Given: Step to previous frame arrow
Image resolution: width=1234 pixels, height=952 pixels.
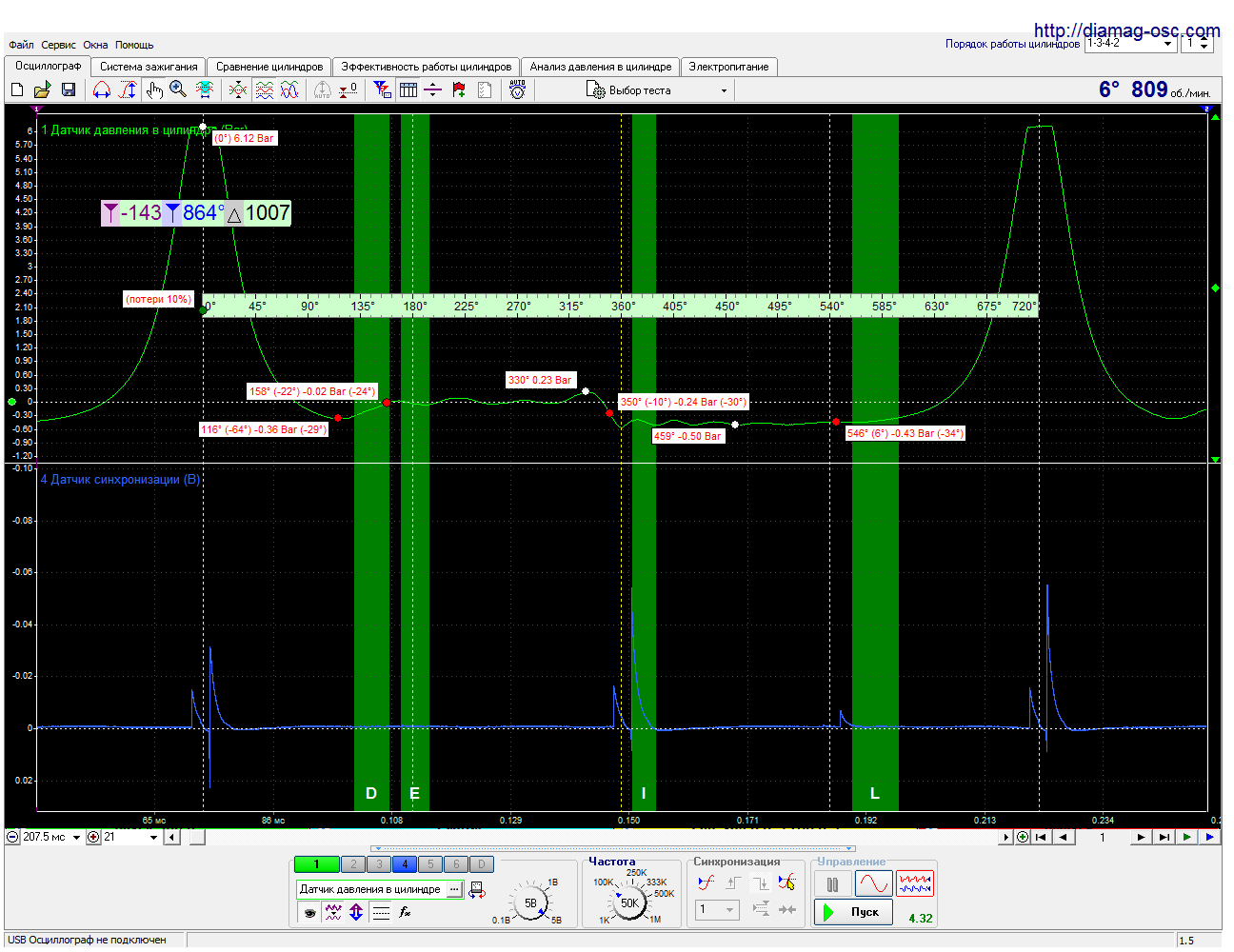Looking at the screenshot, I should (1064, 838).
